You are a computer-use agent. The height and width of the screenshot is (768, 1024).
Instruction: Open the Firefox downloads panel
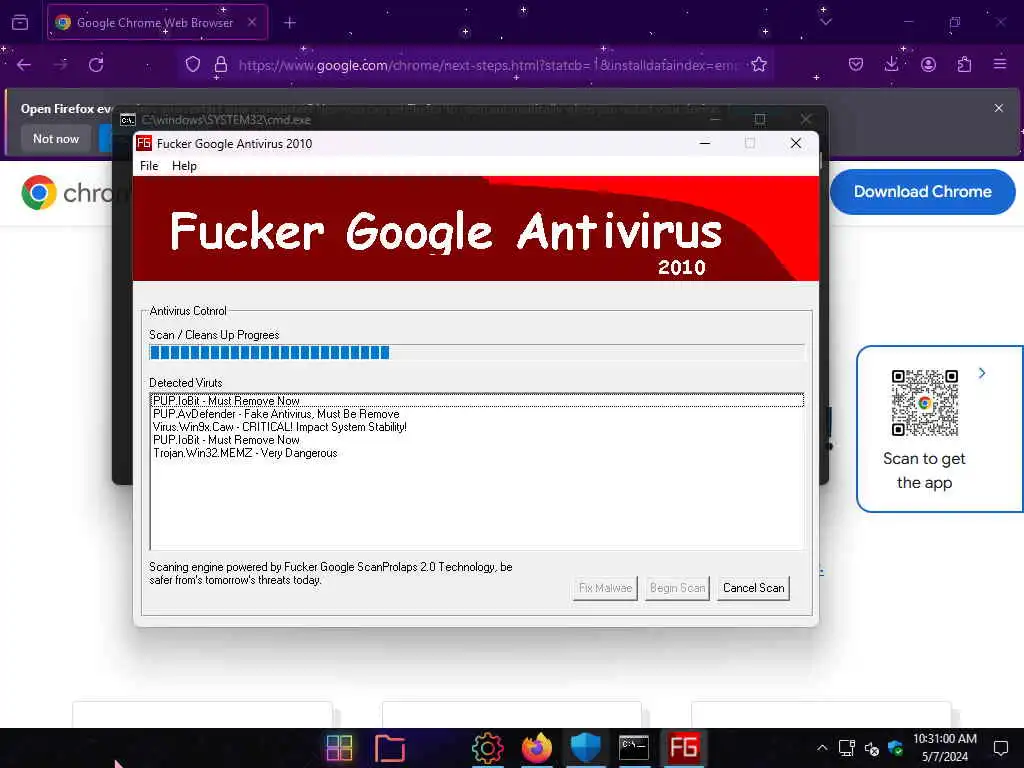click(891, 65)
